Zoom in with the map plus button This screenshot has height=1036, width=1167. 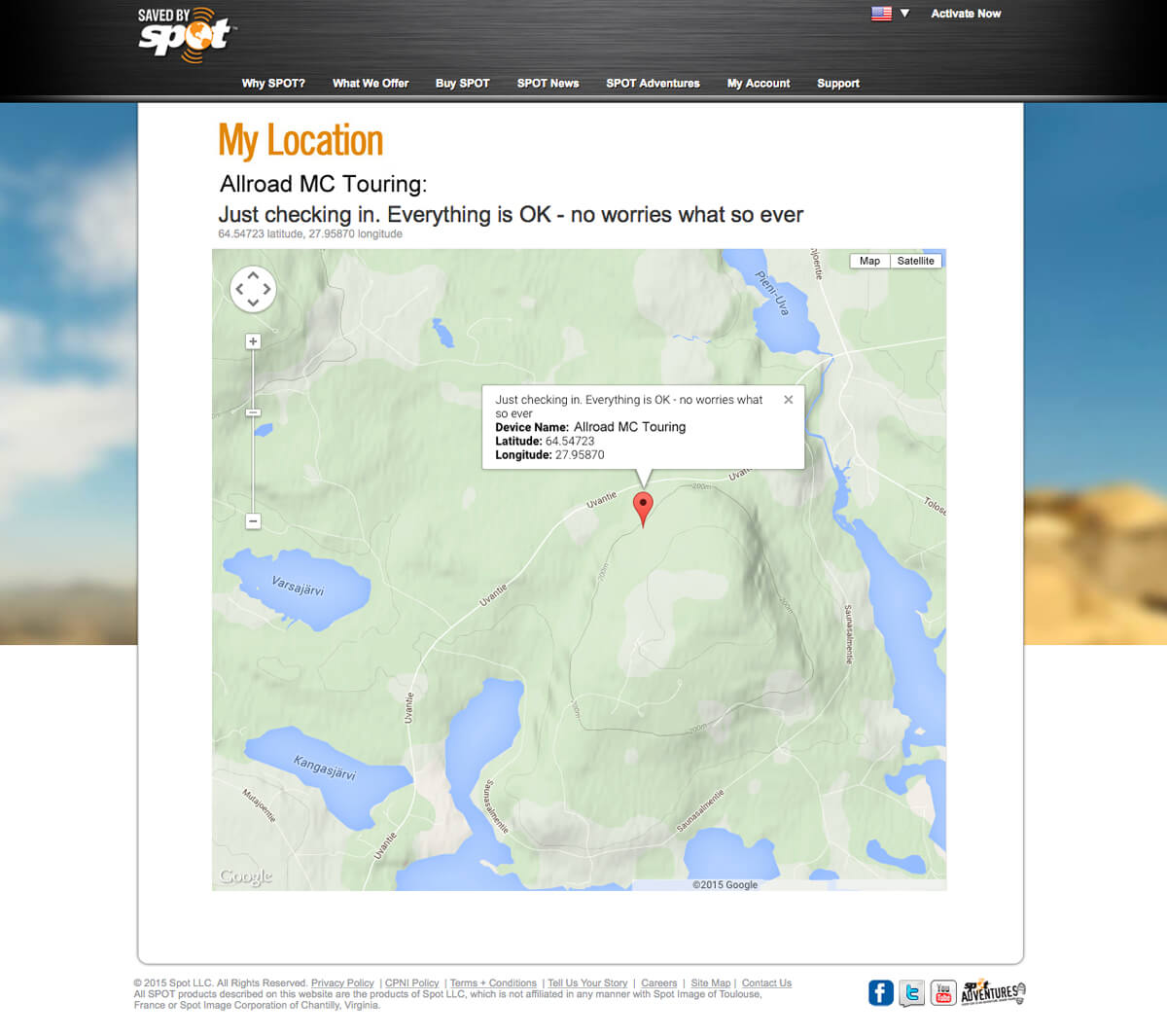(253, 341)
